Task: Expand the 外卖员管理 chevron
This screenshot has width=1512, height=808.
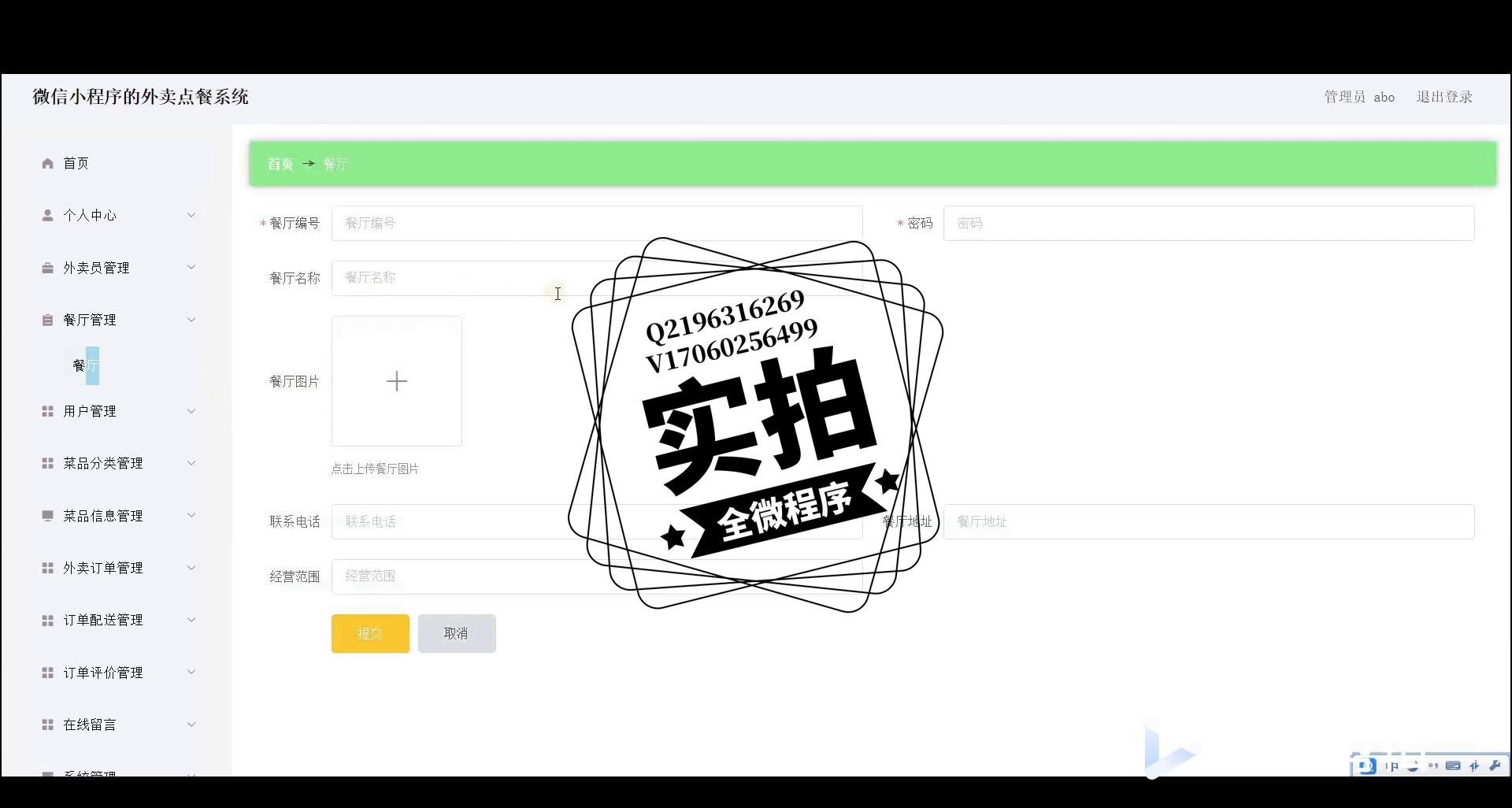Action: [191, 268]
